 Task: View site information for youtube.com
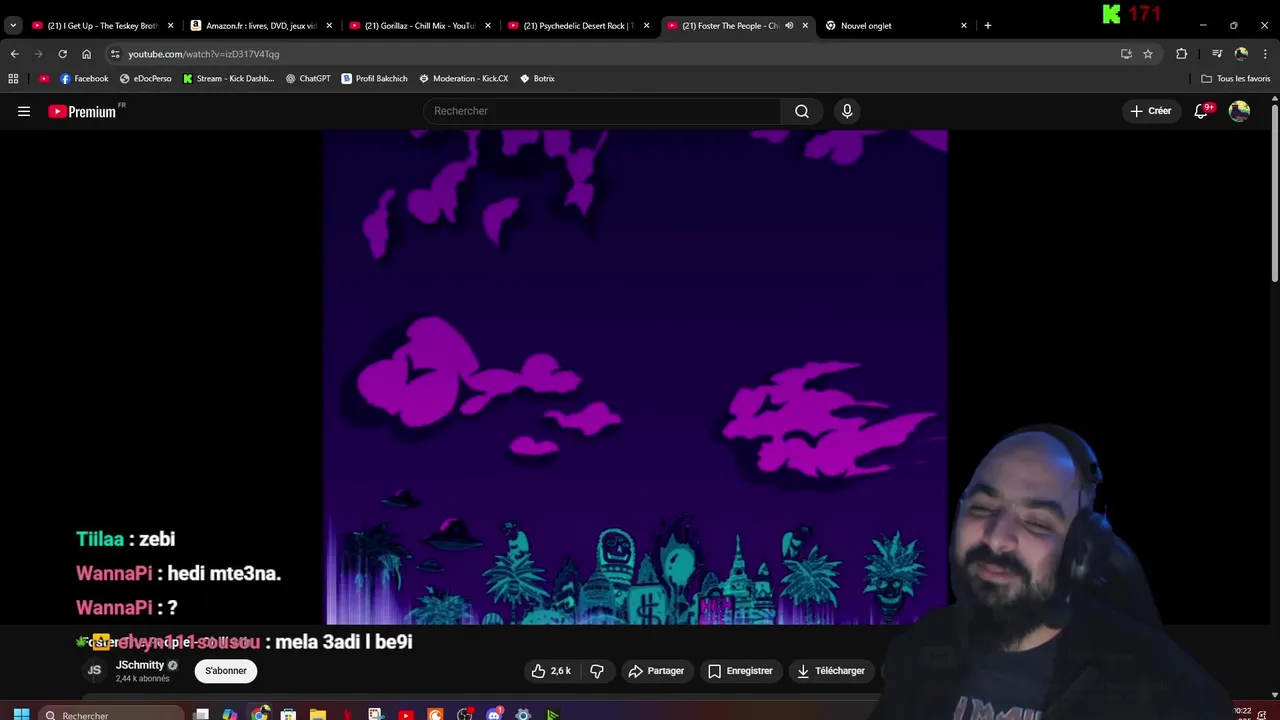(x=115, y=54)
